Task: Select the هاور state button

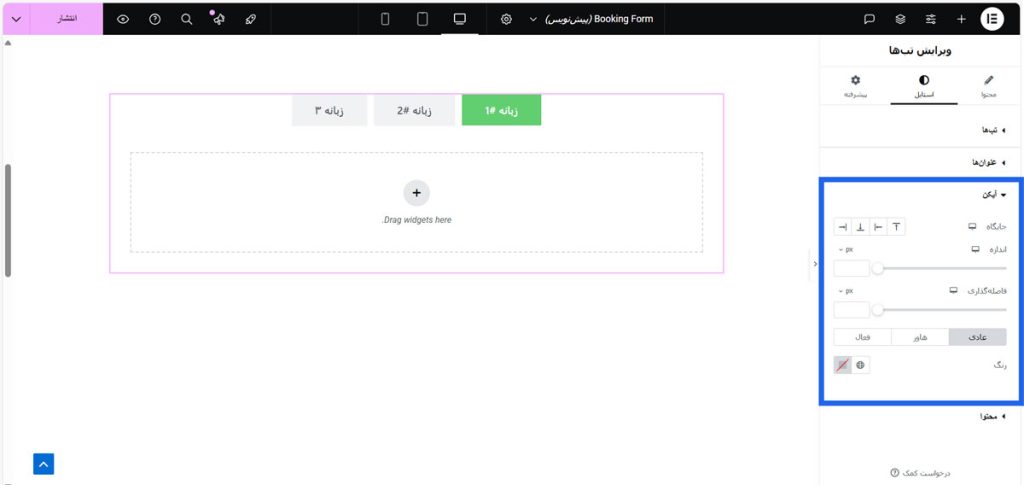Action: point(920,337)
